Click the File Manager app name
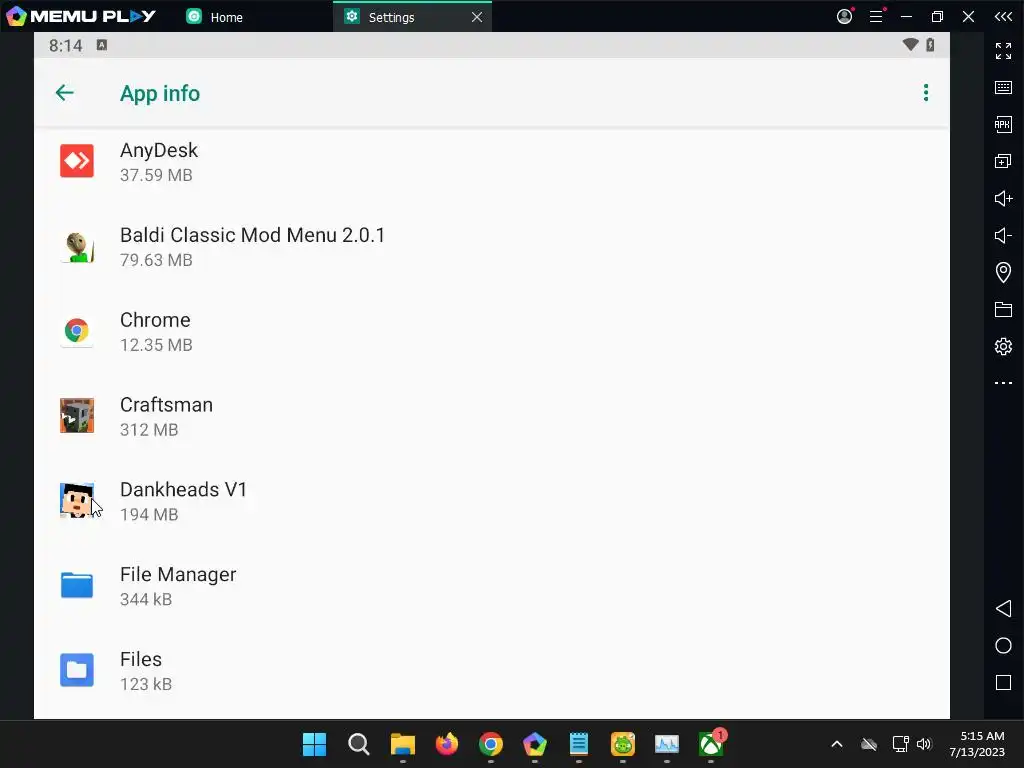Viewport: 1024px width, 768px height. (x=178, y=575)
